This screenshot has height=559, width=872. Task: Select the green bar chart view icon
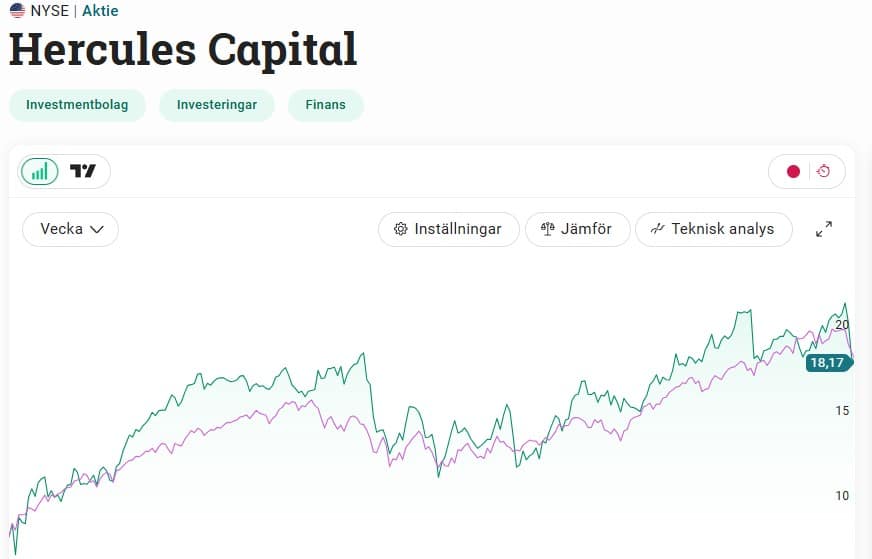(39, 171)
